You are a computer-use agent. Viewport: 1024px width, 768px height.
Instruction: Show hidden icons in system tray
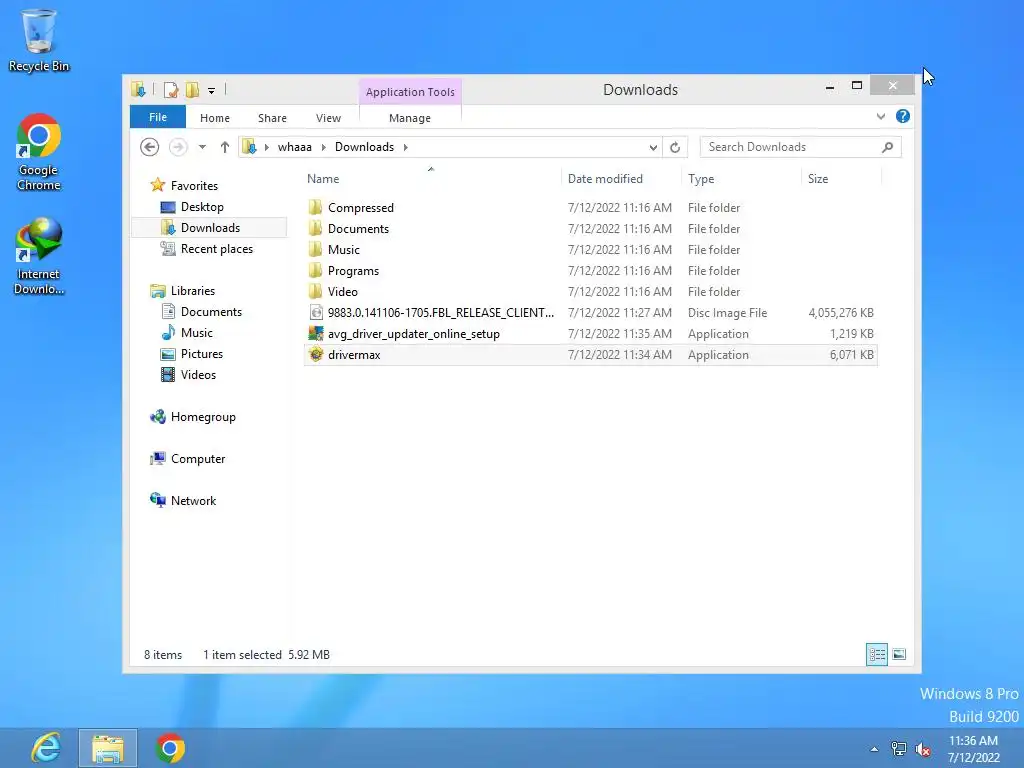tap(874, 750)
